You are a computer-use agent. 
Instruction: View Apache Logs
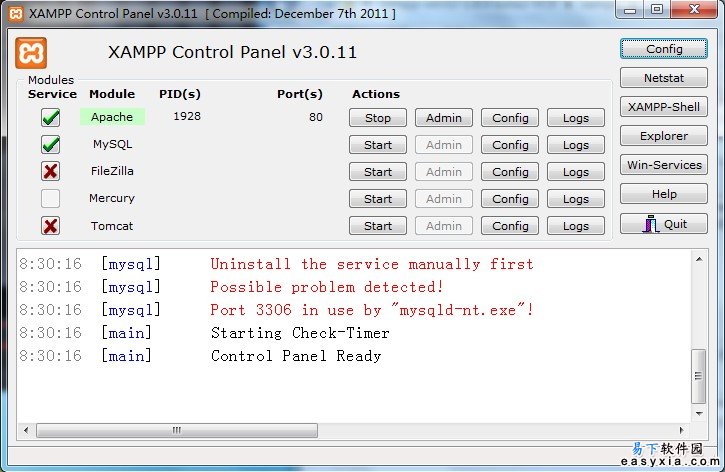576,118
